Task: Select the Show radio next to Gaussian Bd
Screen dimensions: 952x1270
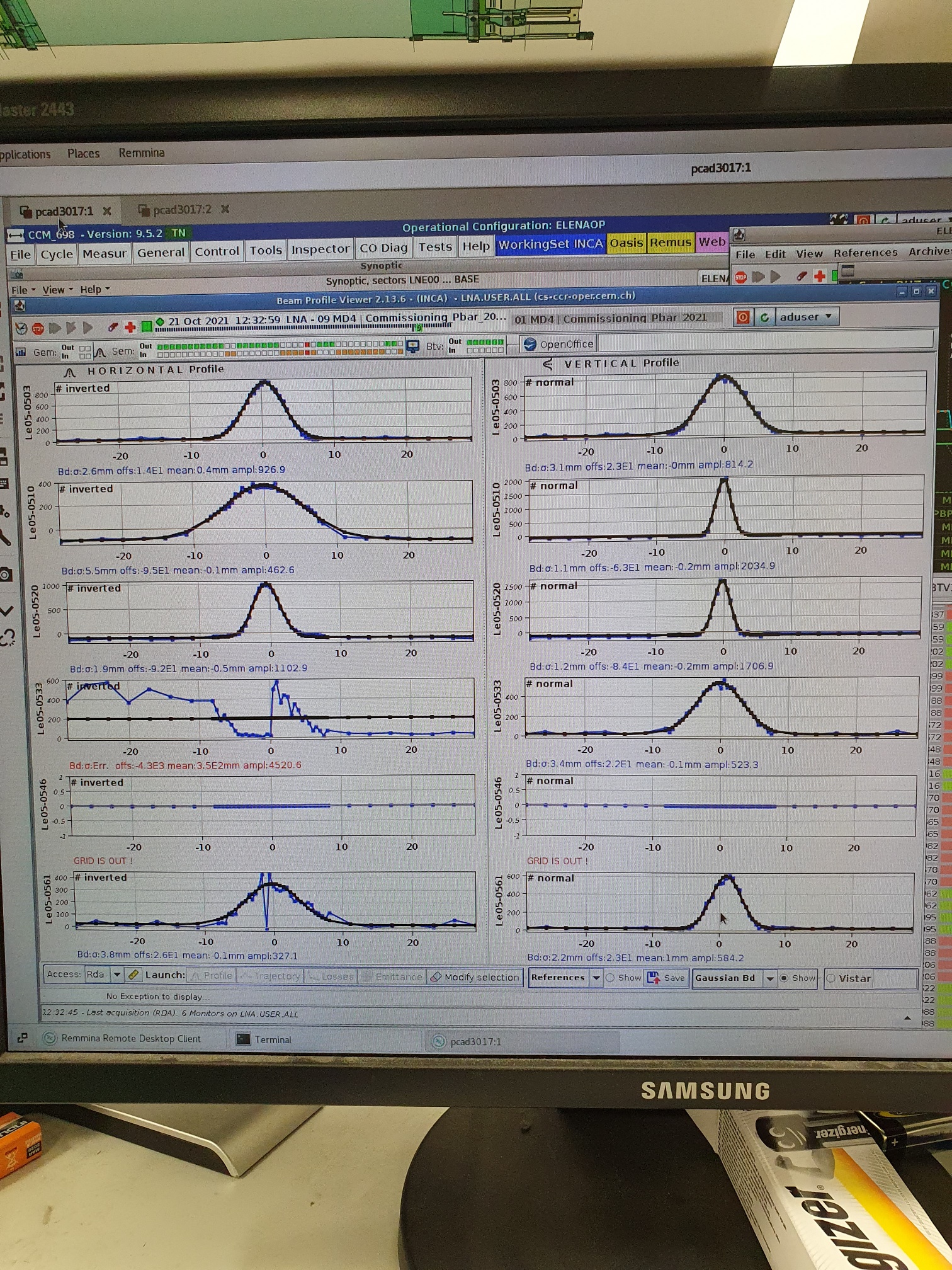Action: click(784, 978)
